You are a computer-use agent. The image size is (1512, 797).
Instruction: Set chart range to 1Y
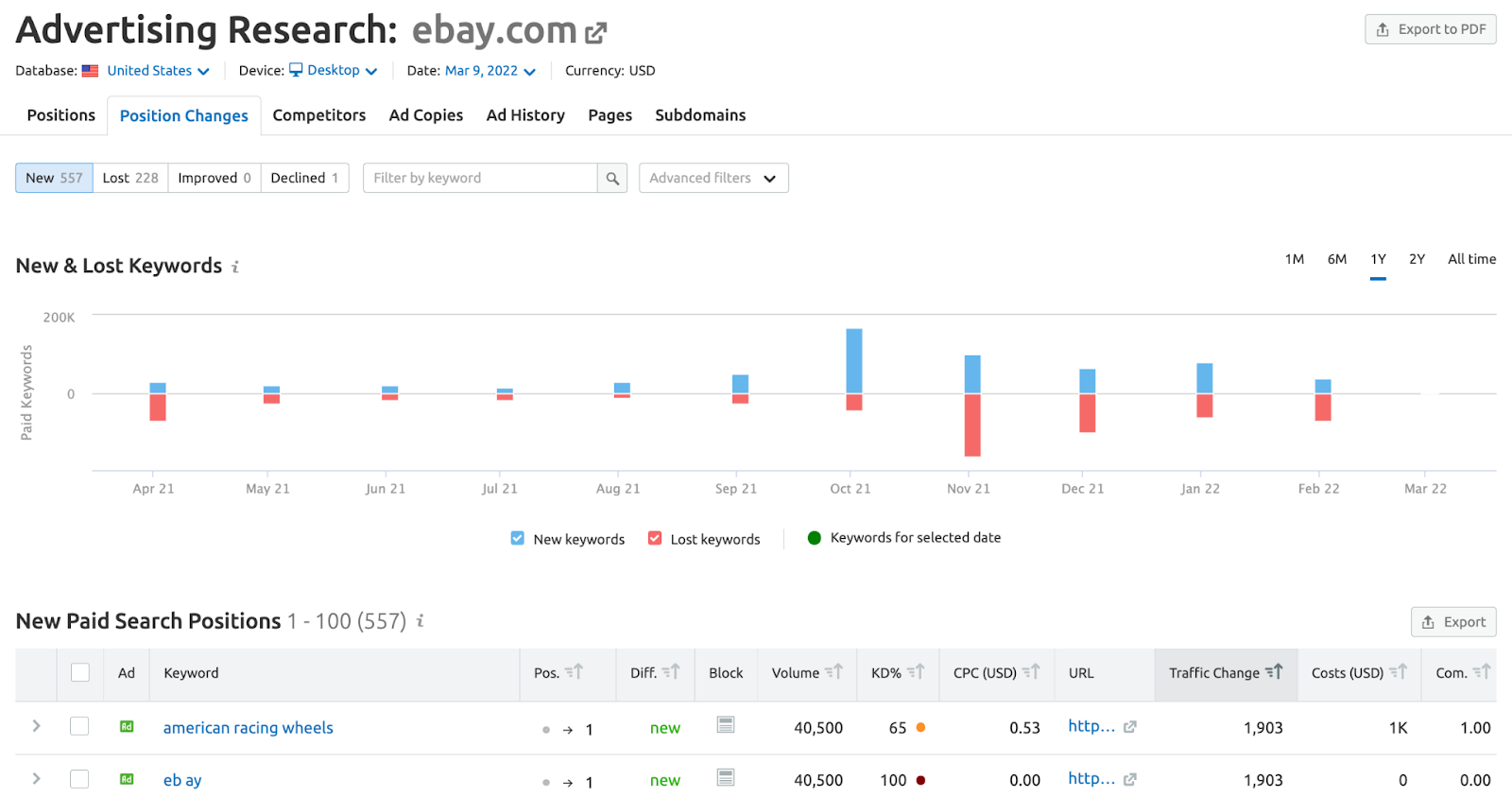(x=1379, y=259)
